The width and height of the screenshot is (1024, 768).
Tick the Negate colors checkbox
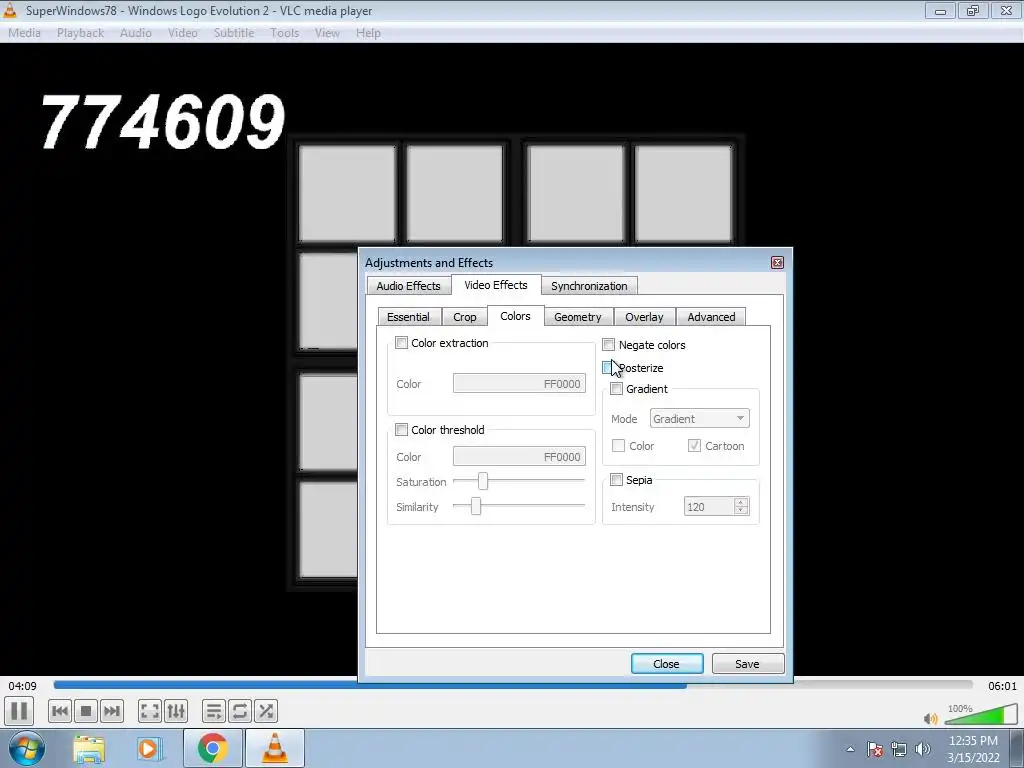coord(609,344)
